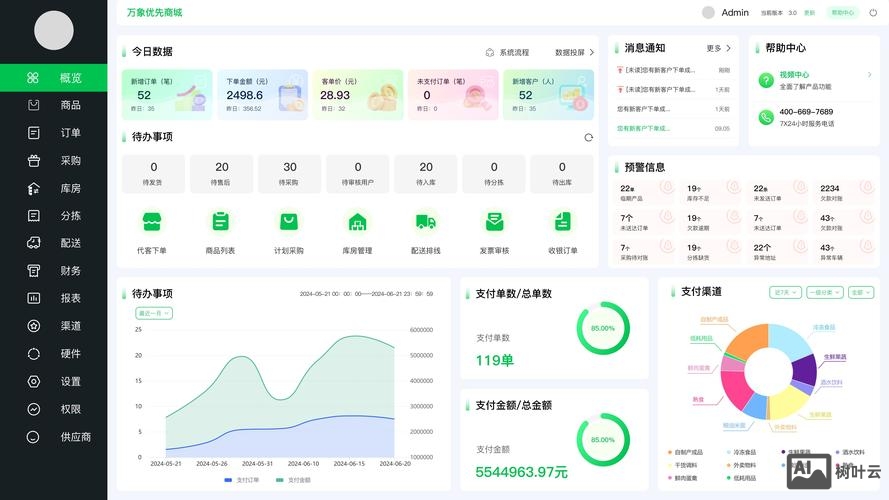
Task: Open 收银订单 document shortcut icon
Action: point(562,222)
